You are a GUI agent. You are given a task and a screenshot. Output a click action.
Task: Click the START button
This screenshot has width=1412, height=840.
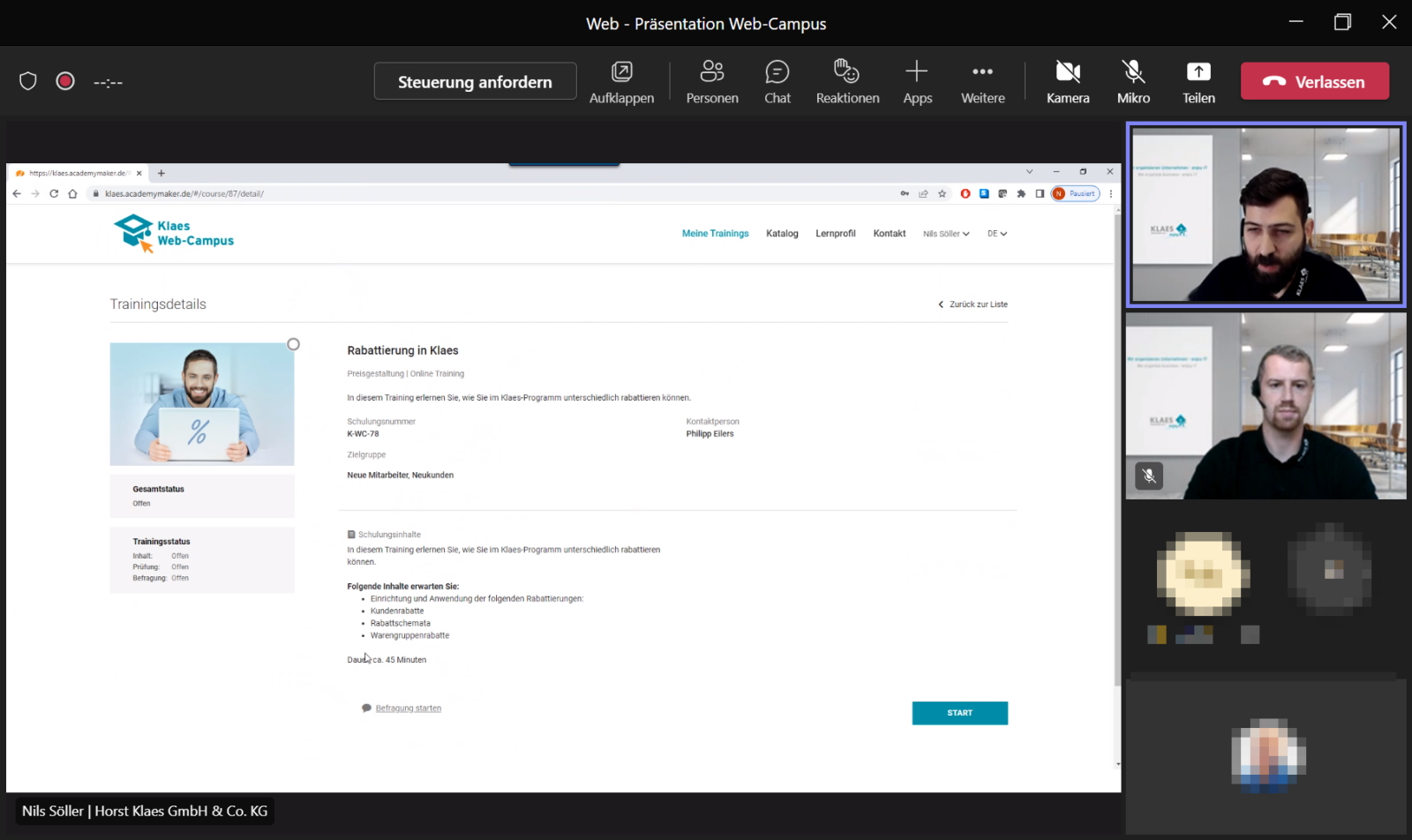pos(960,713)
